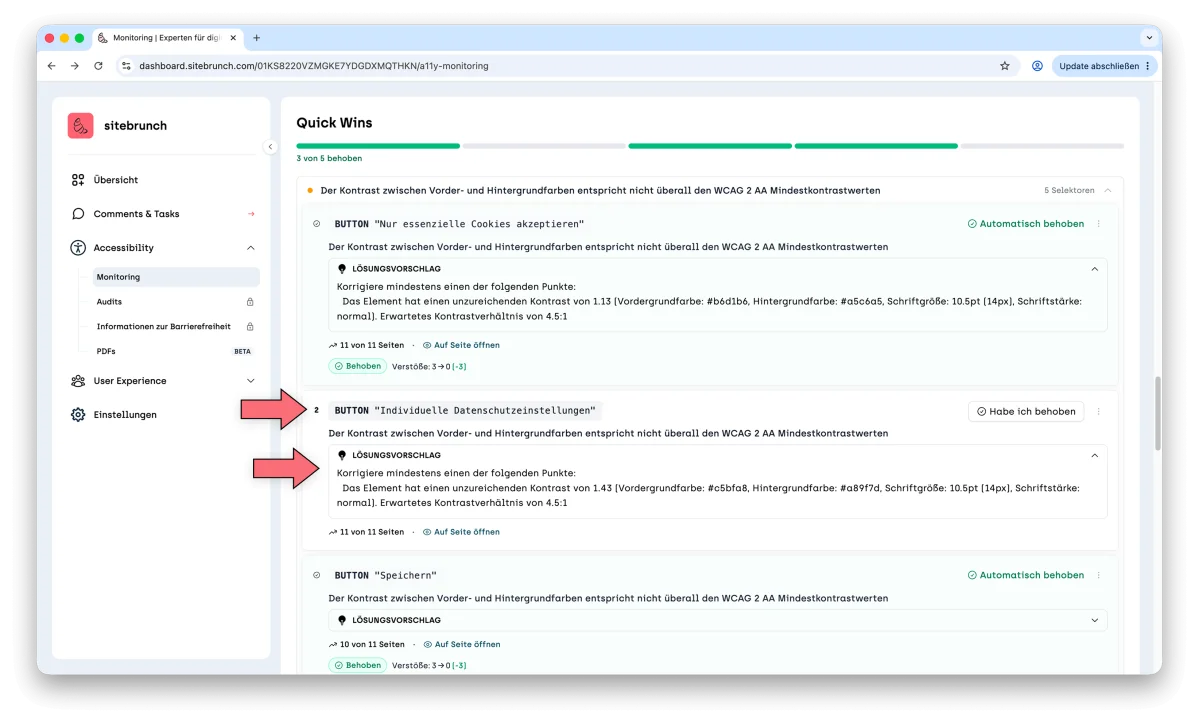Click the lock icon beside Audits

250,302
